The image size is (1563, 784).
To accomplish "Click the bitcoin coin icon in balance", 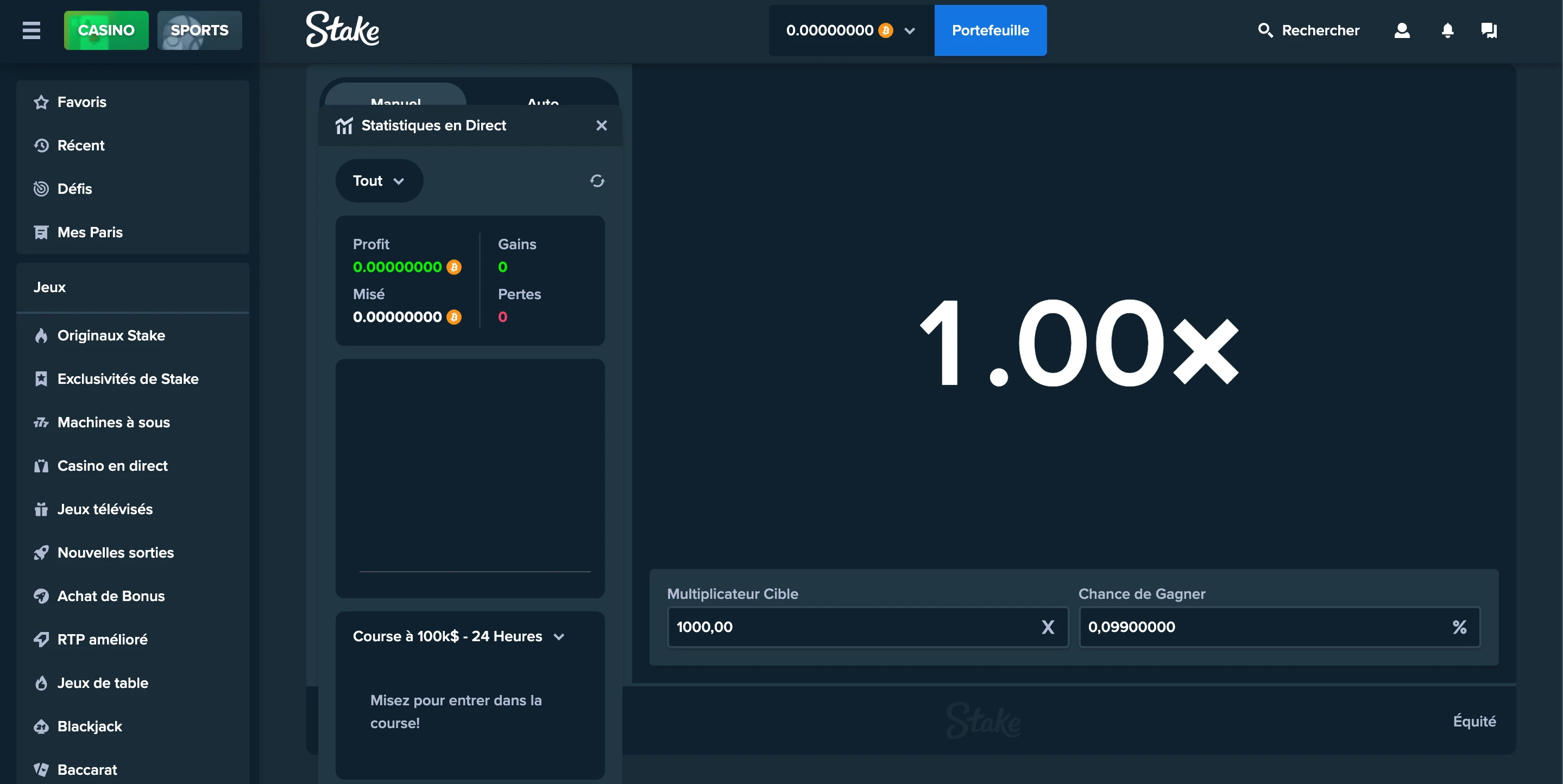I will pos(886,30).
